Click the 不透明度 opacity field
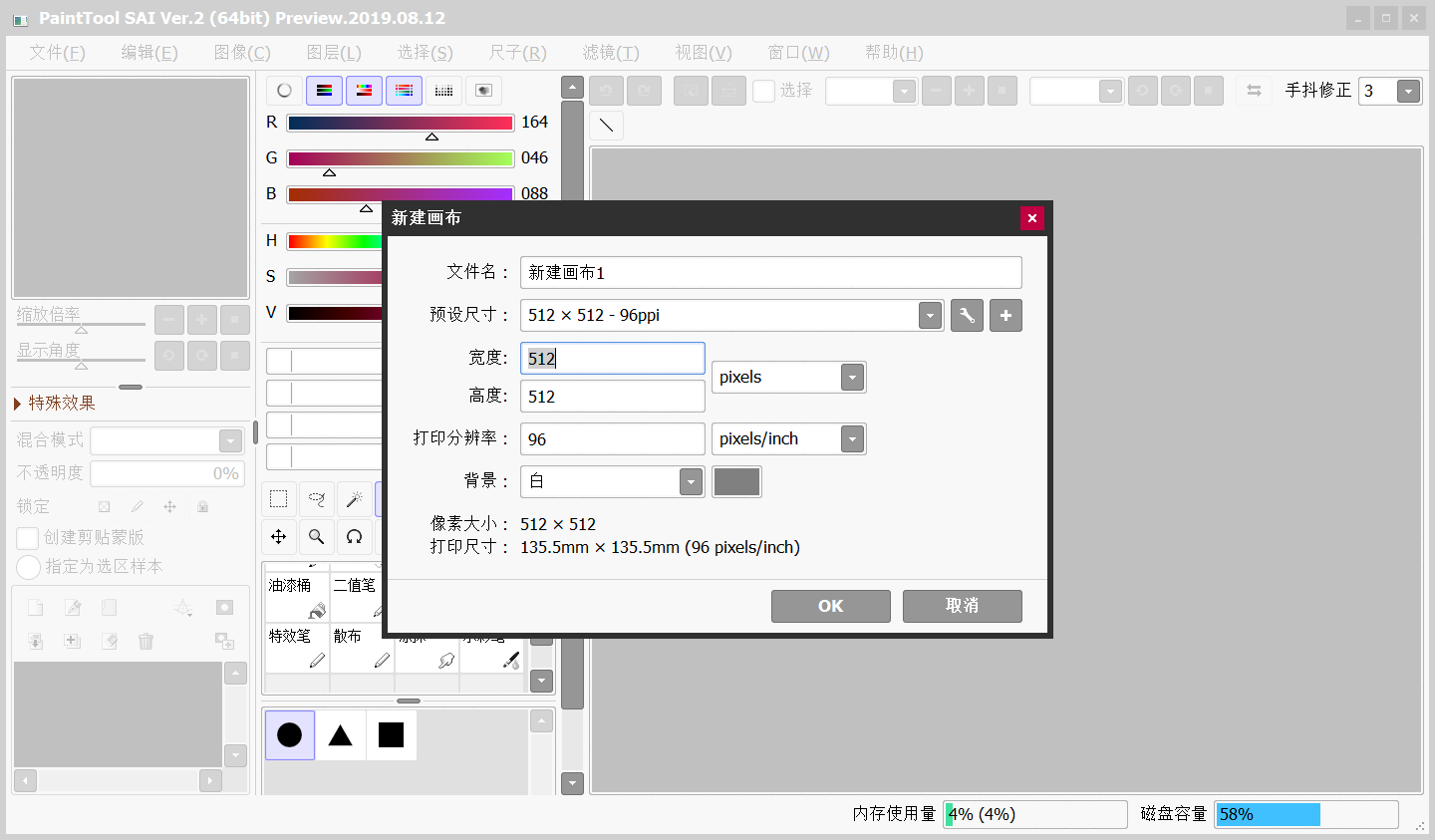Viewport: 1435px width, 840px height. 167,473
